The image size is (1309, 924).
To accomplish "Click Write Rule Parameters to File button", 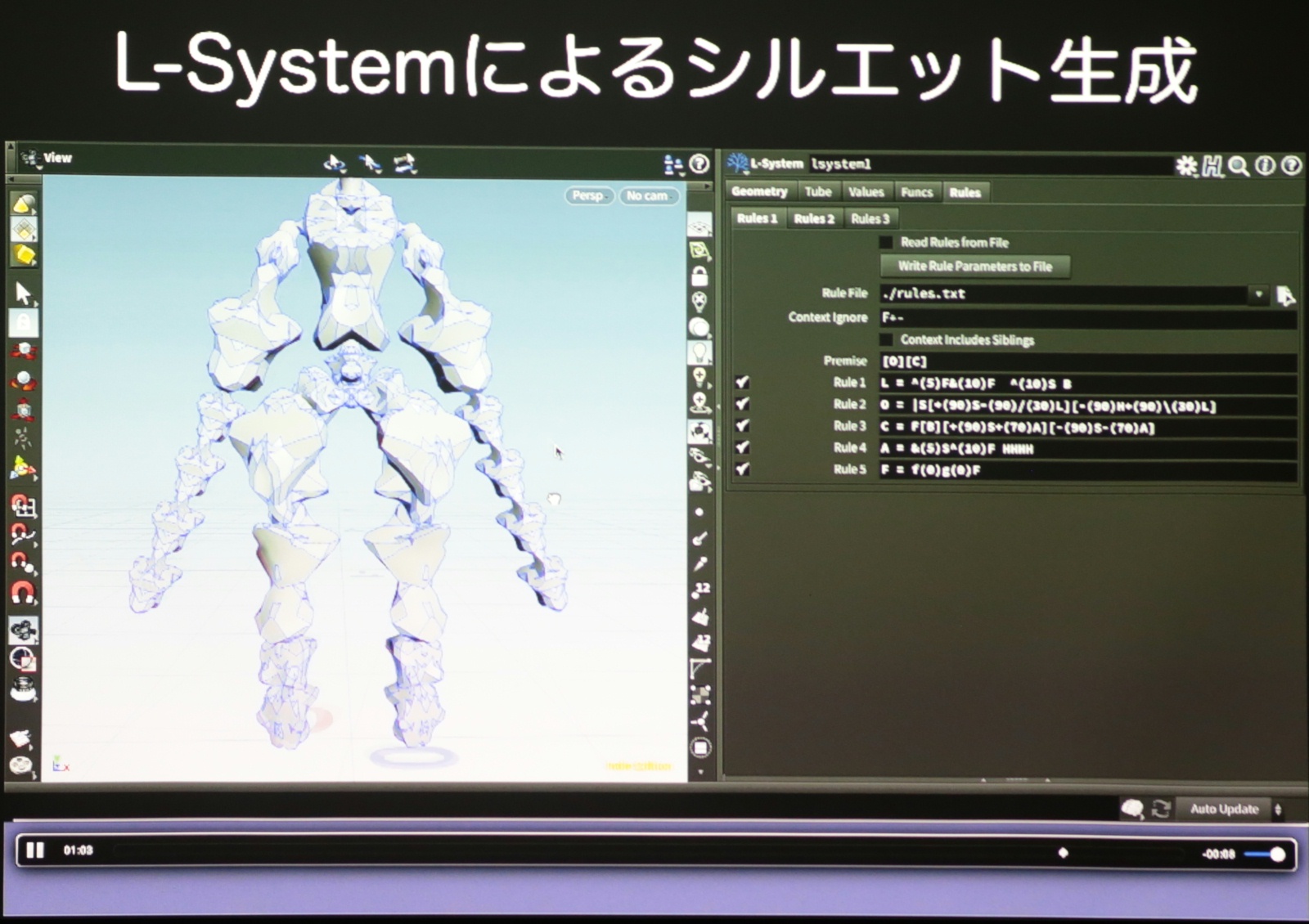I will click(974, 267).
